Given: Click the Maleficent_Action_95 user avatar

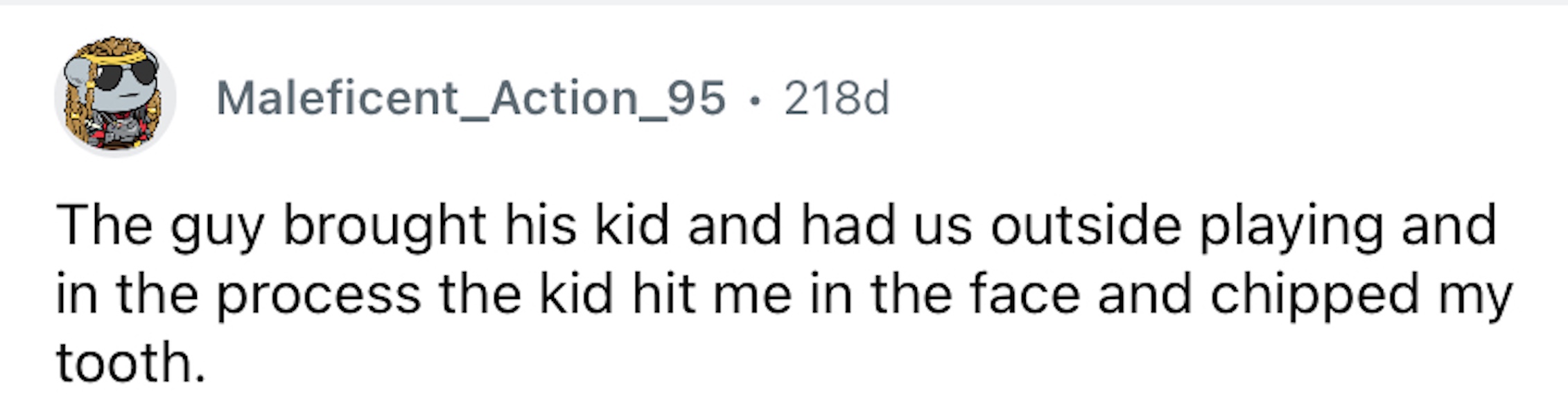Looking at the screenshot, I should pyautogui.click(x=115, y=97).
